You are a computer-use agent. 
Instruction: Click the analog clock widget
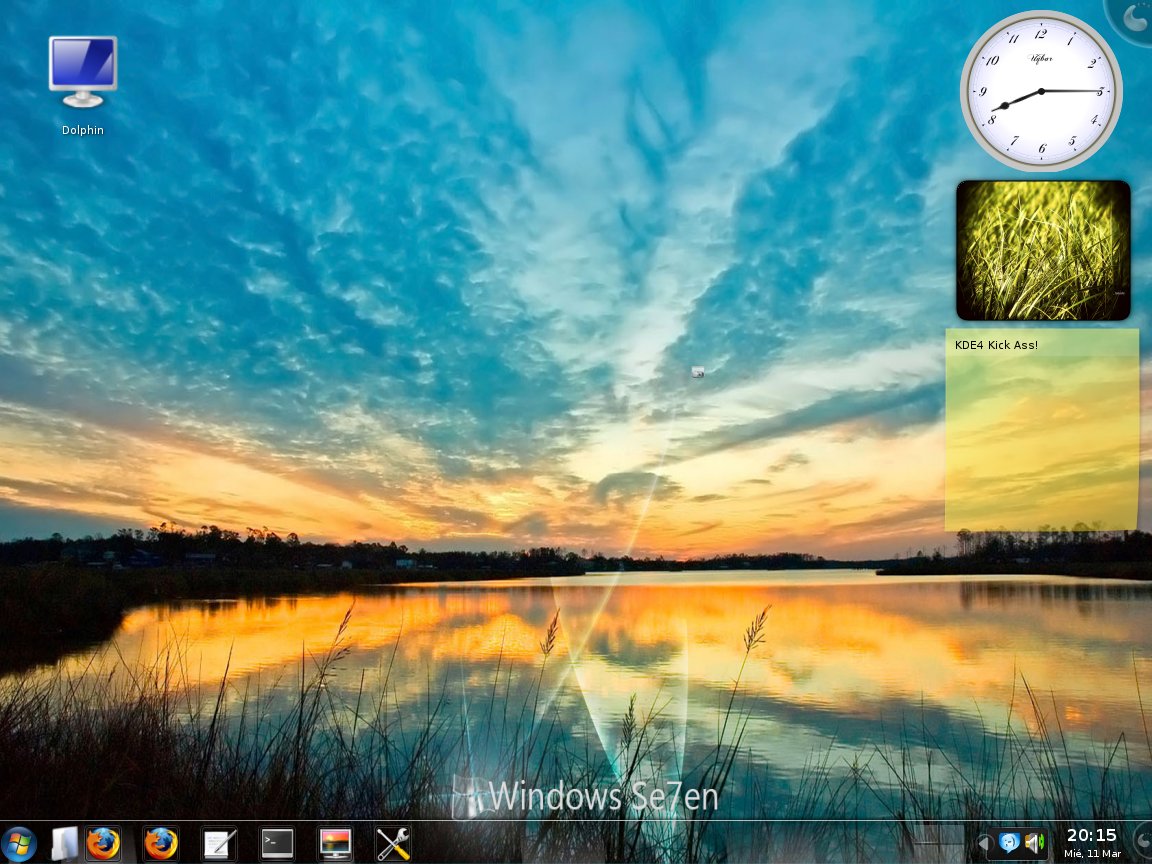pyautogui.click(x=1041, y=91)
